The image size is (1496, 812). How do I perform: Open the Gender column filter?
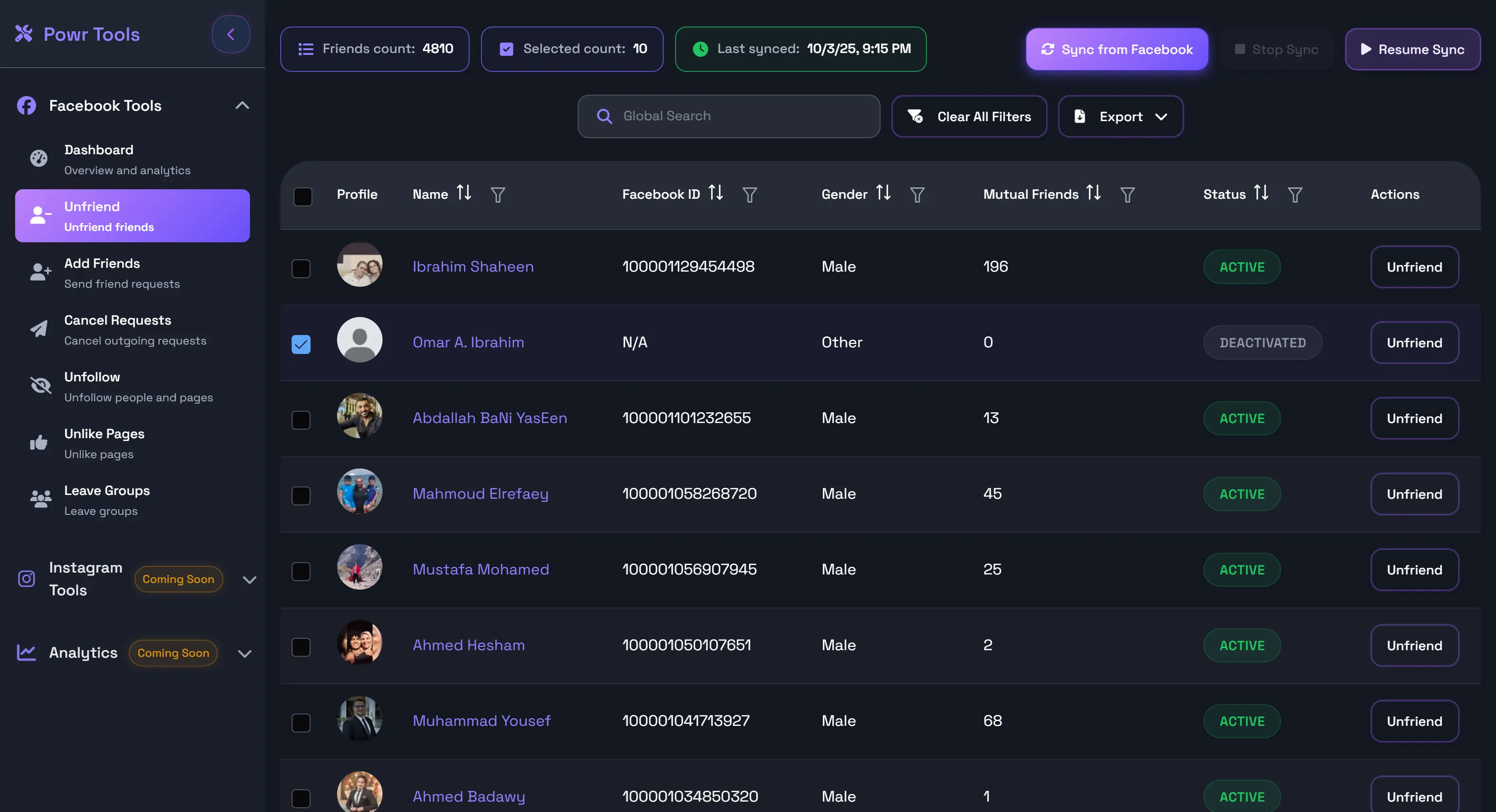[x=917, y=194]
